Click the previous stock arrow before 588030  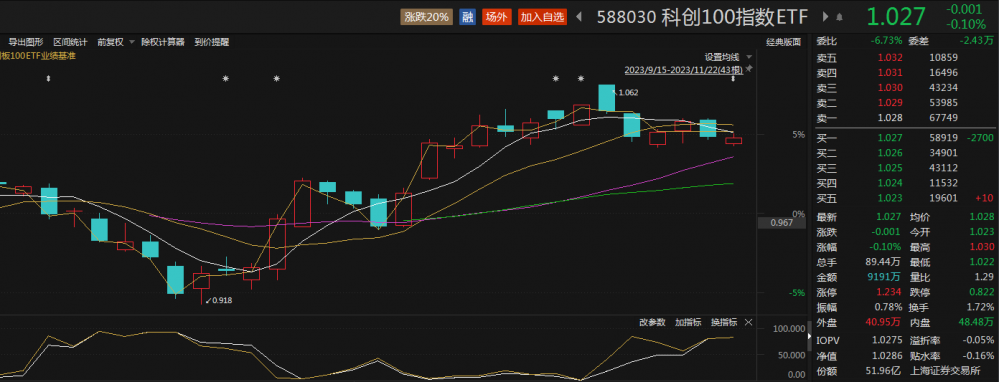point(579,17)
